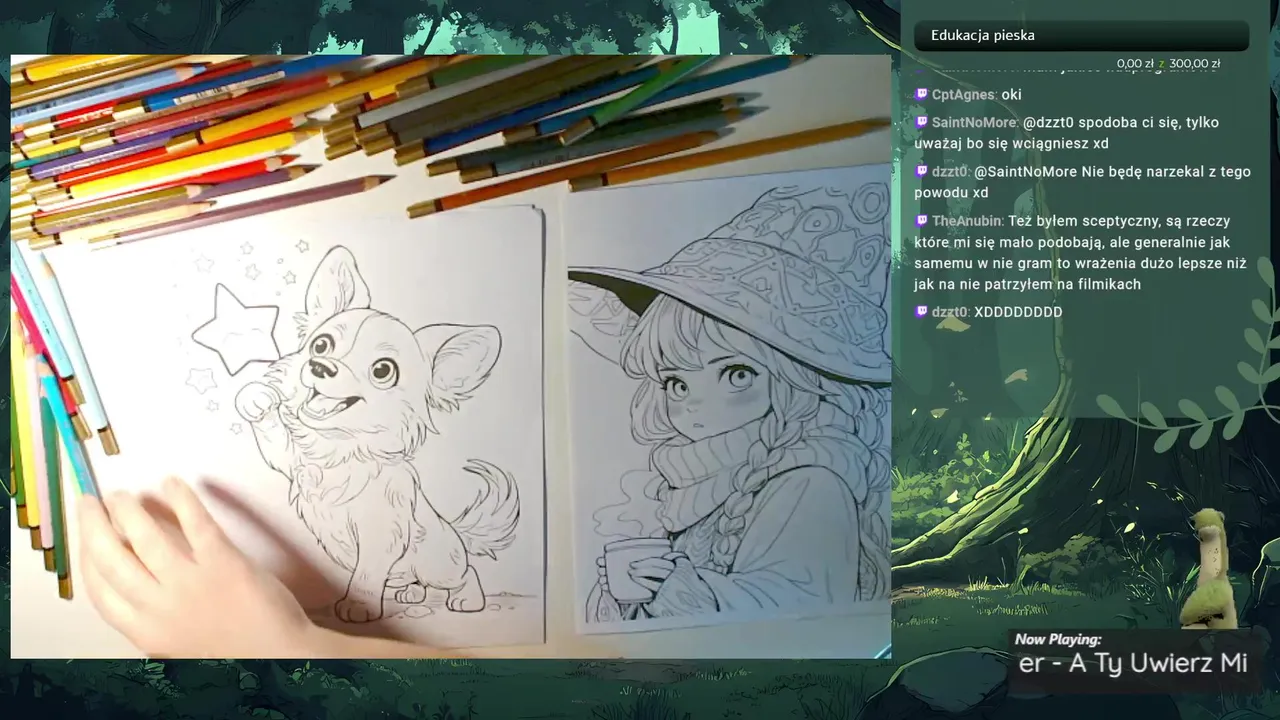Click the chat message 'oki'

click(1011, 94)
